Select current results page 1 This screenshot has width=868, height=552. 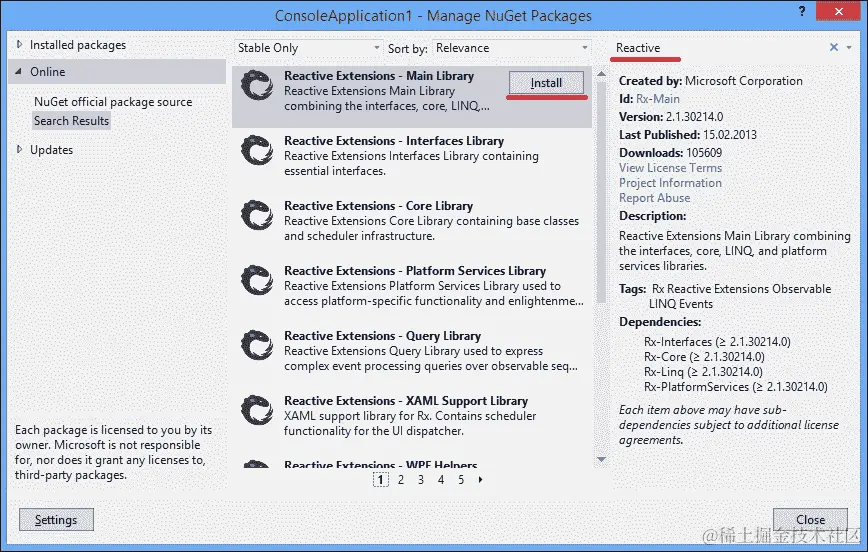point(381,480)
